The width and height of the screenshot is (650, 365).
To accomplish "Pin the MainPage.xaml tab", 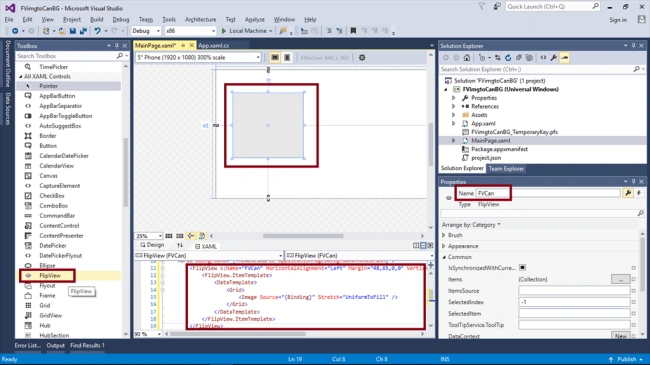I will tap(183, 45).
